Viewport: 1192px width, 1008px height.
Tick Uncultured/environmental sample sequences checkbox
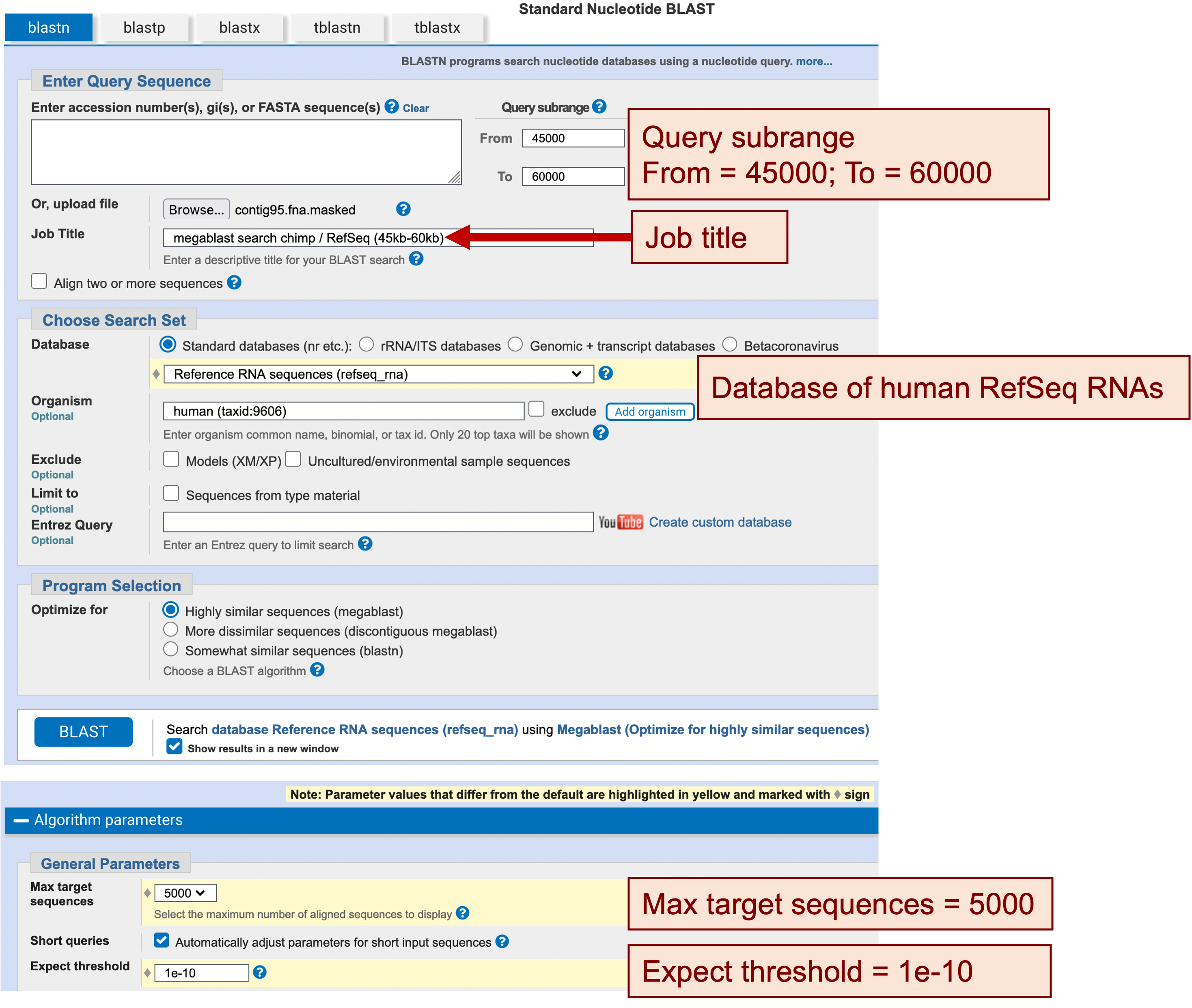(293, 459)
